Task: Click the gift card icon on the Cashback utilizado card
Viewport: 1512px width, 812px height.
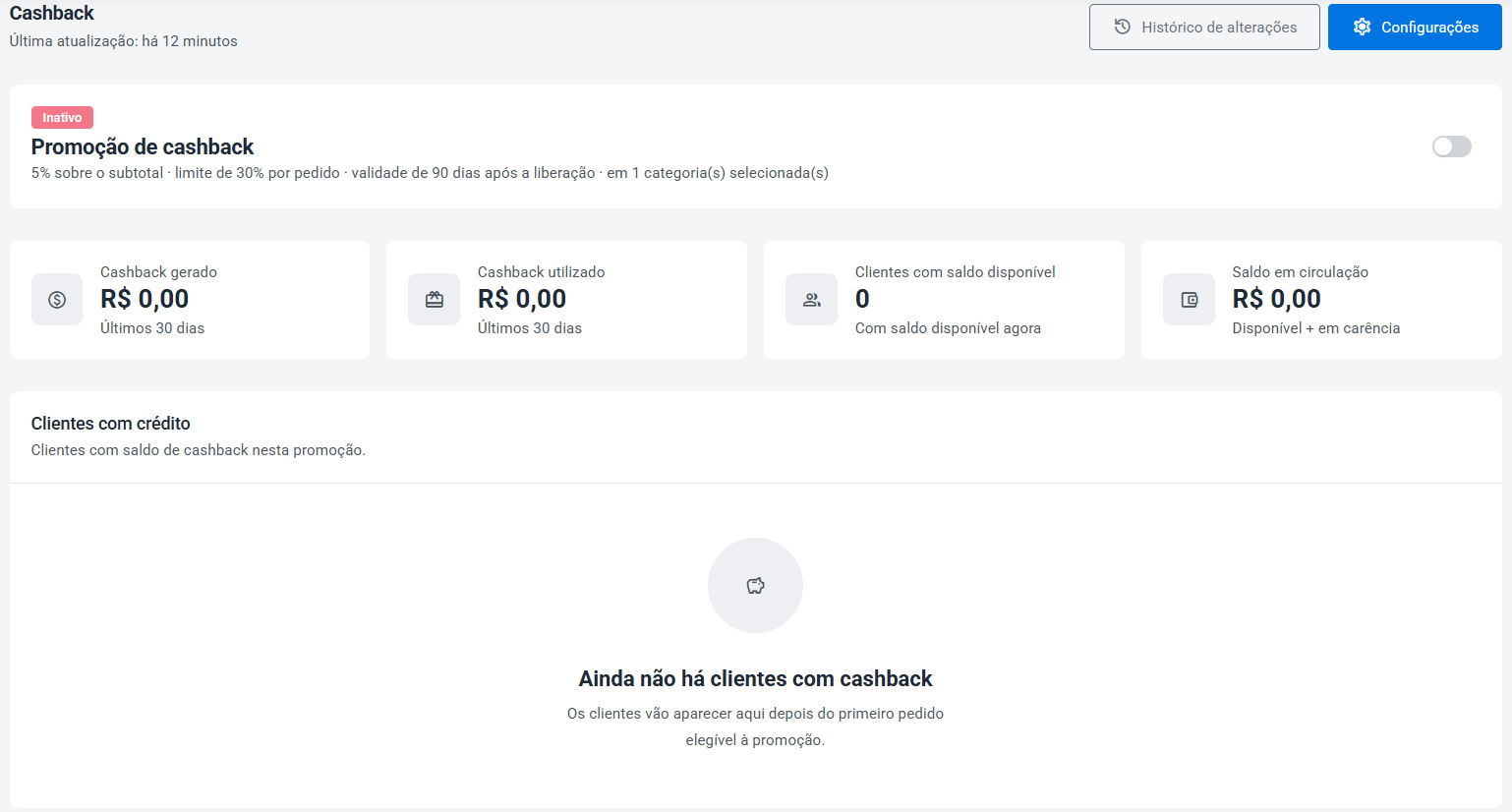Action: coord(434,300)
